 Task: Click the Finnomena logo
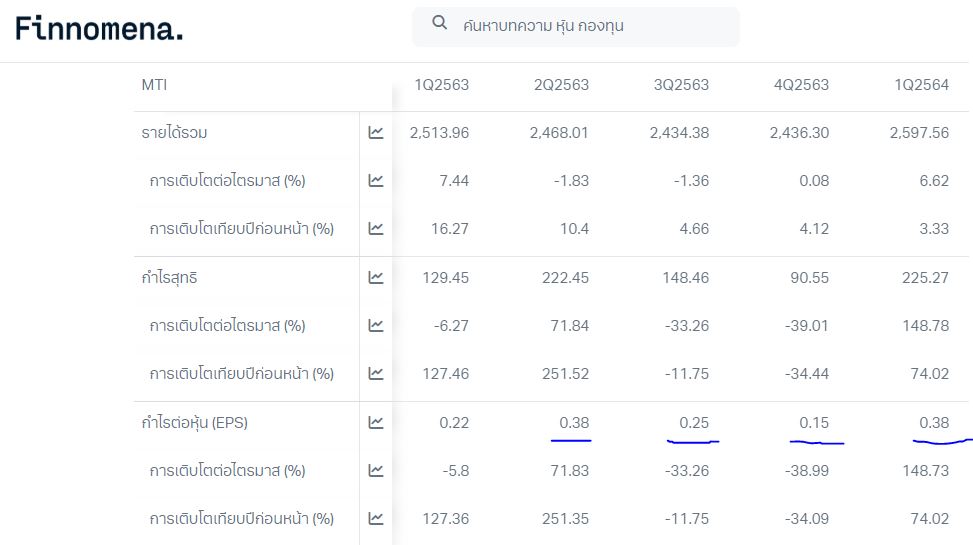pos(99,28)
